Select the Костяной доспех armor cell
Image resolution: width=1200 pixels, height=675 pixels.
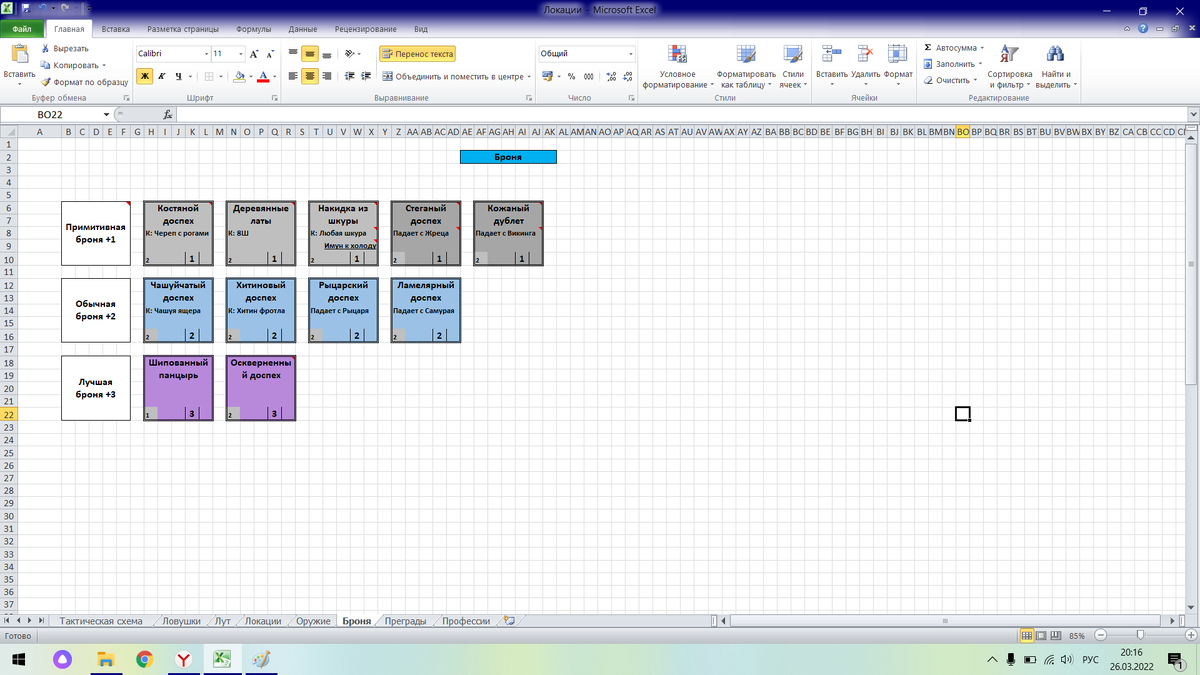(x=178, y=213)
